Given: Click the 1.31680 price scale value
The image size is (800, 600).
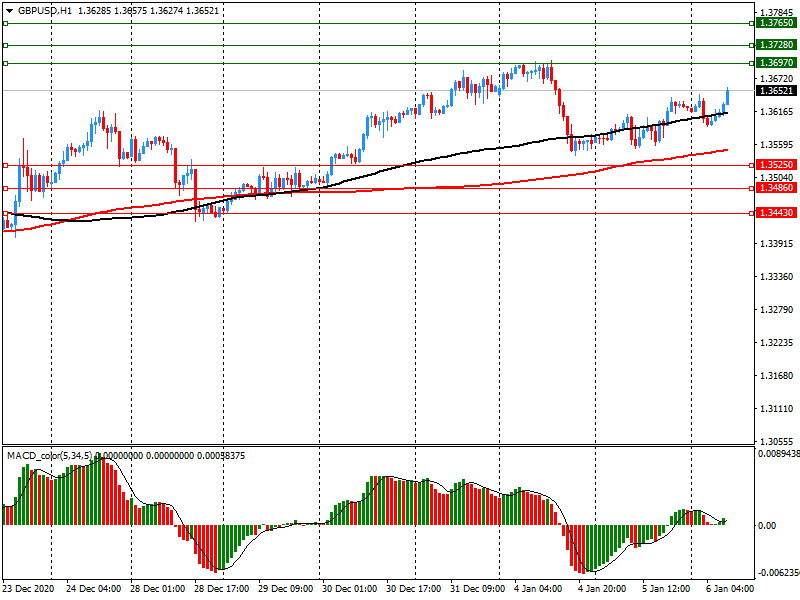Looking at the screenshot, I should 777,376.
